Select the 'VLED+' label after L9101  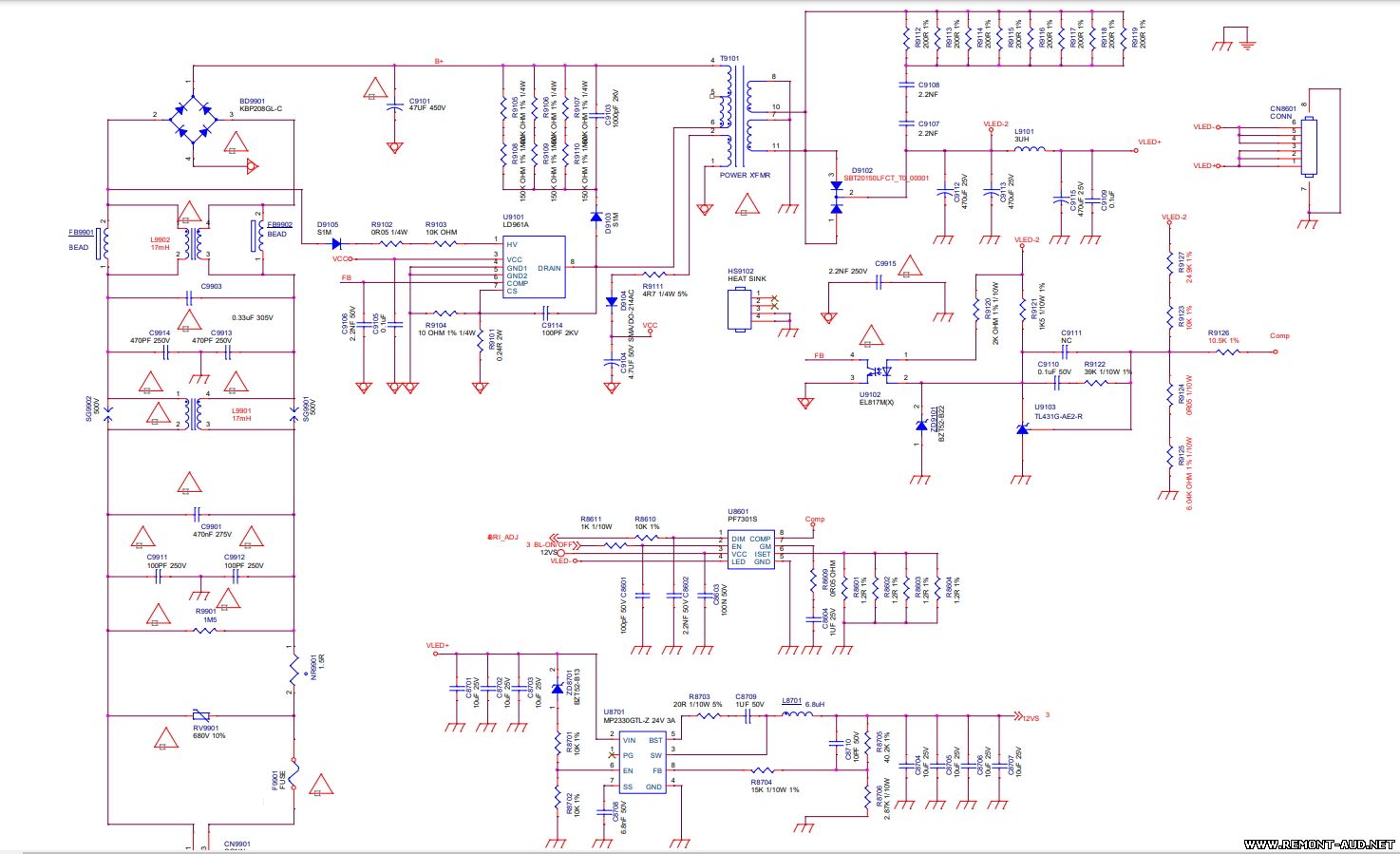pyautogui.click(x=1149, y=142)
